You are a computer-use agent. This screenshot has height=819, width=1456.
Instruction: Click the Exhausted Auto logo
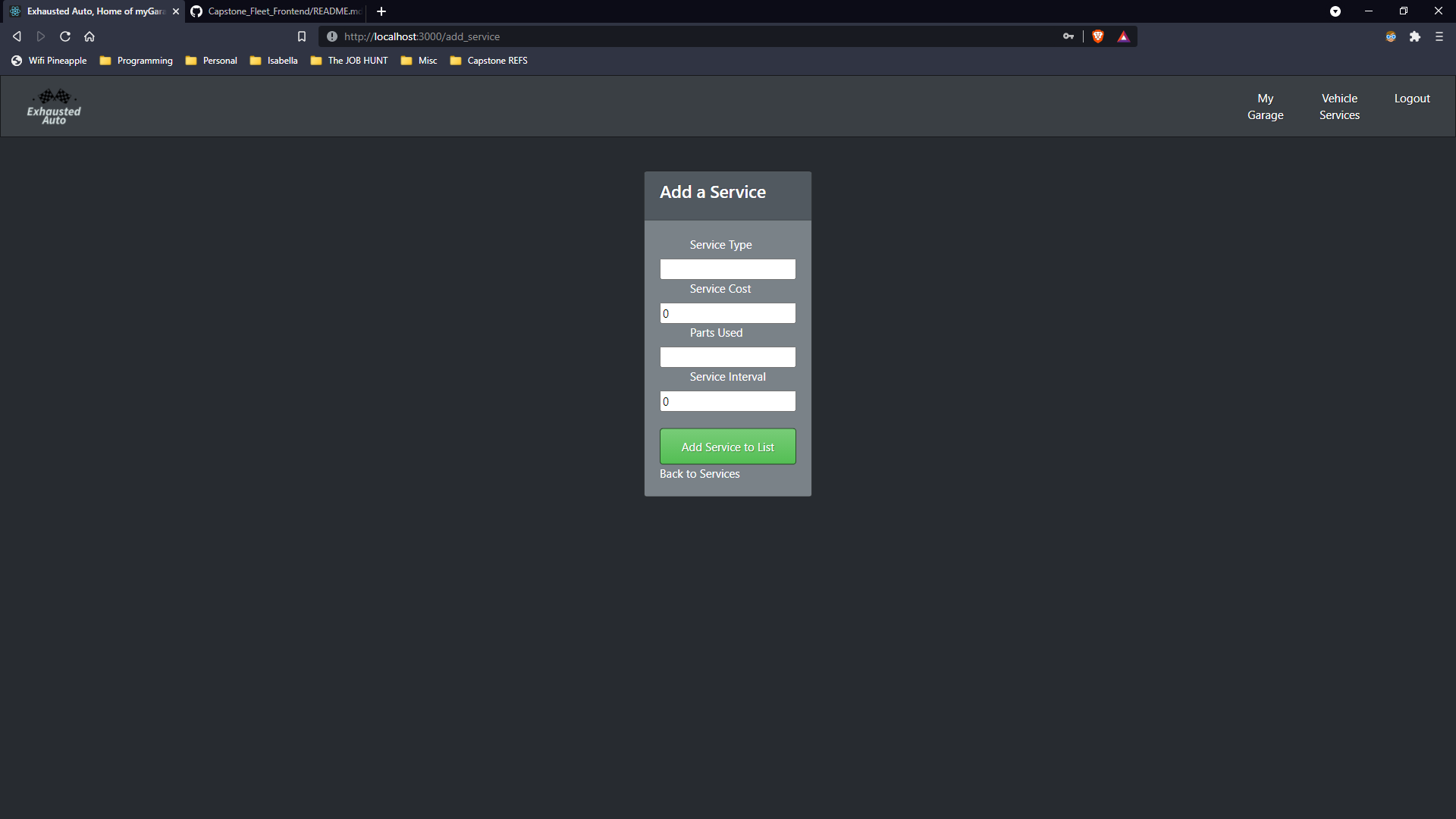(x=53, y=105)
